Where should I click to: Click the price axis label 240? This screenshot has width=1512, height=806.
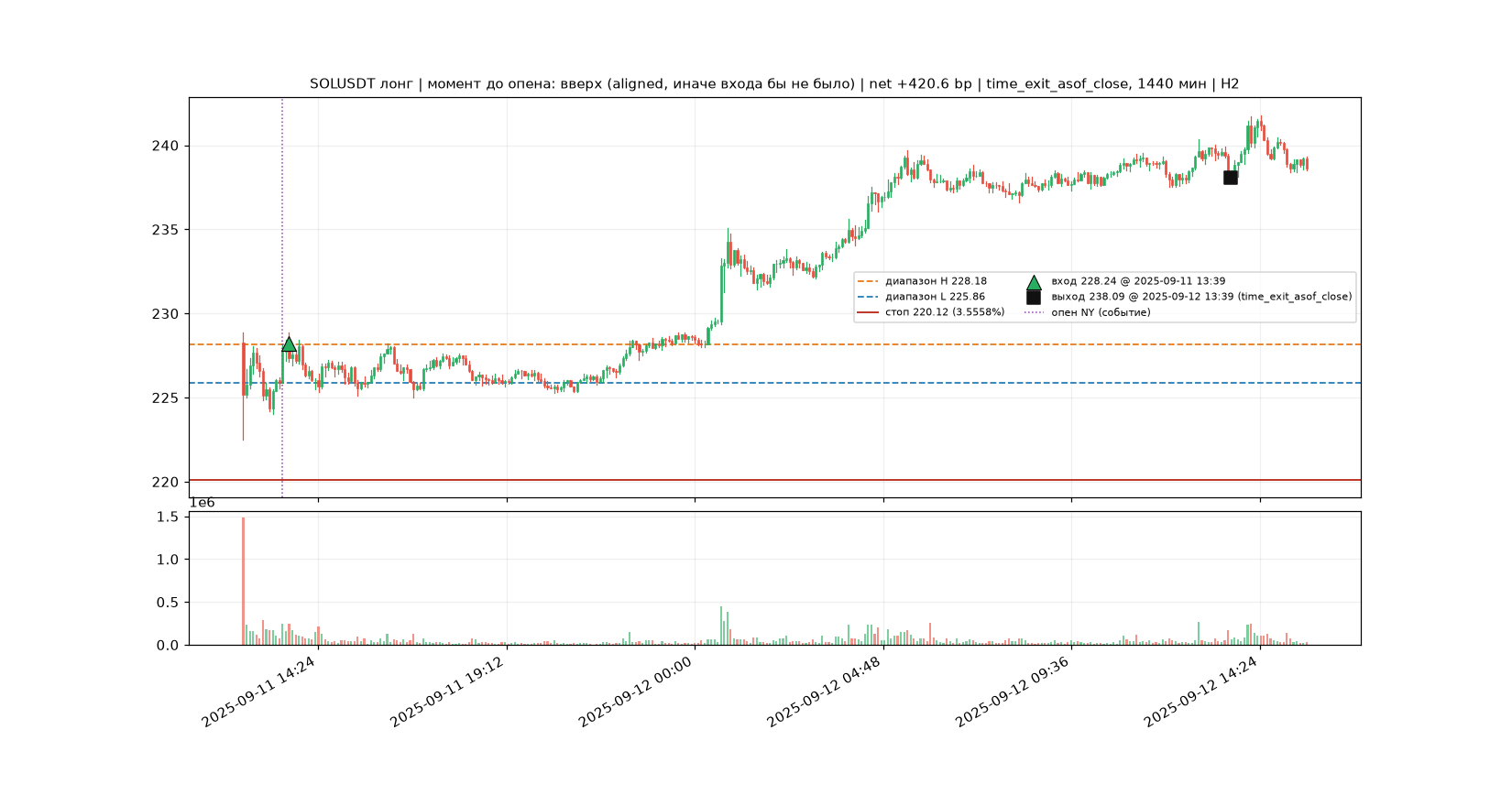pyautogui.click(x=166, y=147)
